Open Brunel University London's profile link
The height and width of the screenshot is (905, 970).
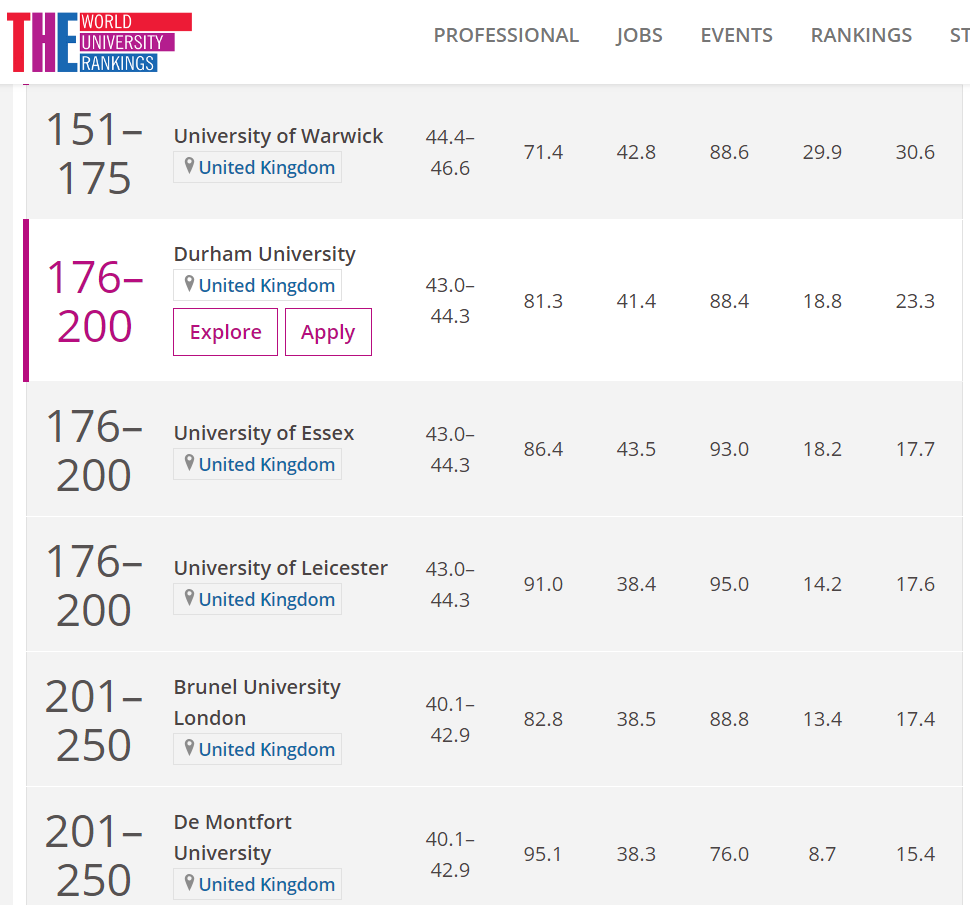(x=257, y=702)
